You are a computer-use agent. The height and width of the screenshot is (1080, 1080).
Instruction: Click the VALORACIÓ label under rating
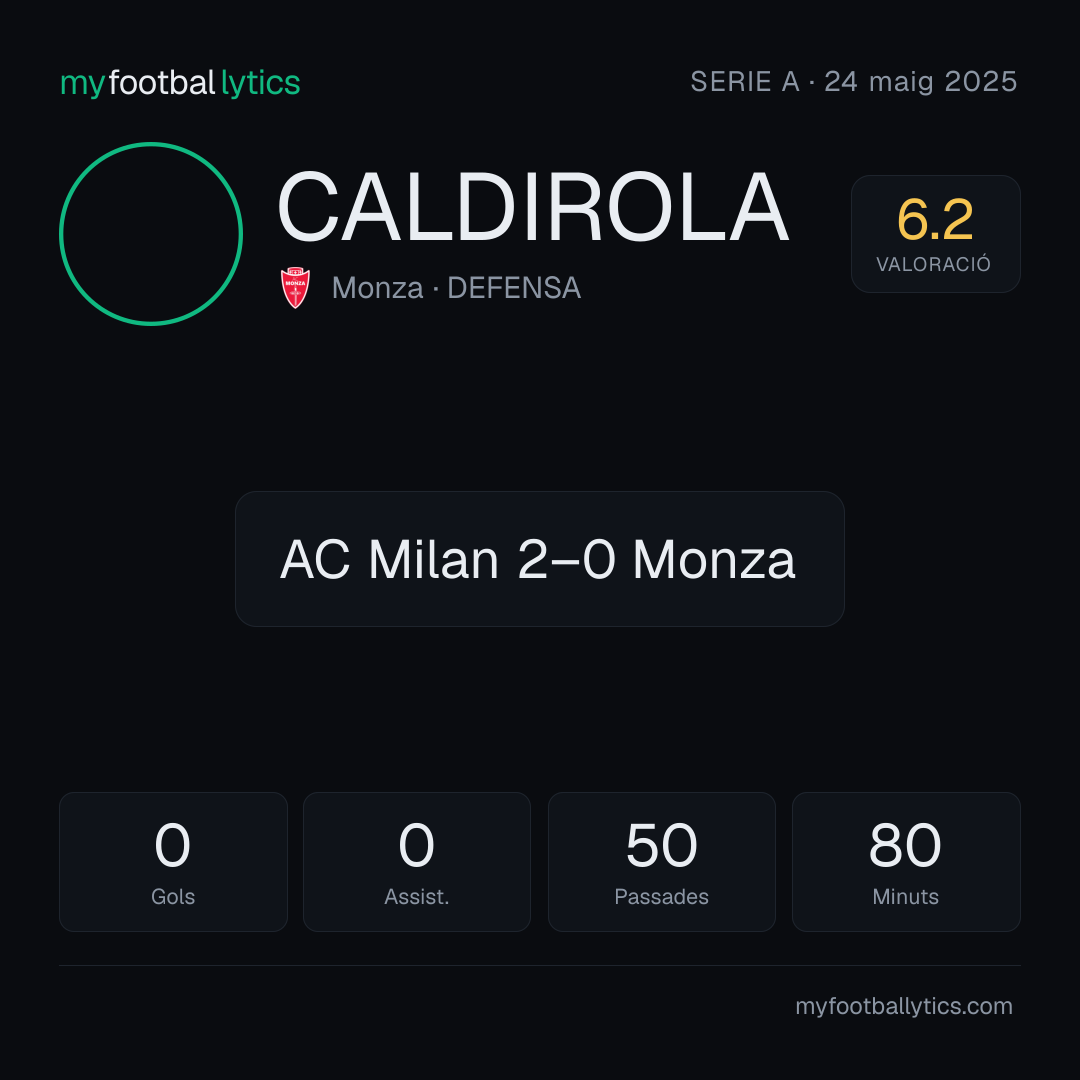click(933, 264)
